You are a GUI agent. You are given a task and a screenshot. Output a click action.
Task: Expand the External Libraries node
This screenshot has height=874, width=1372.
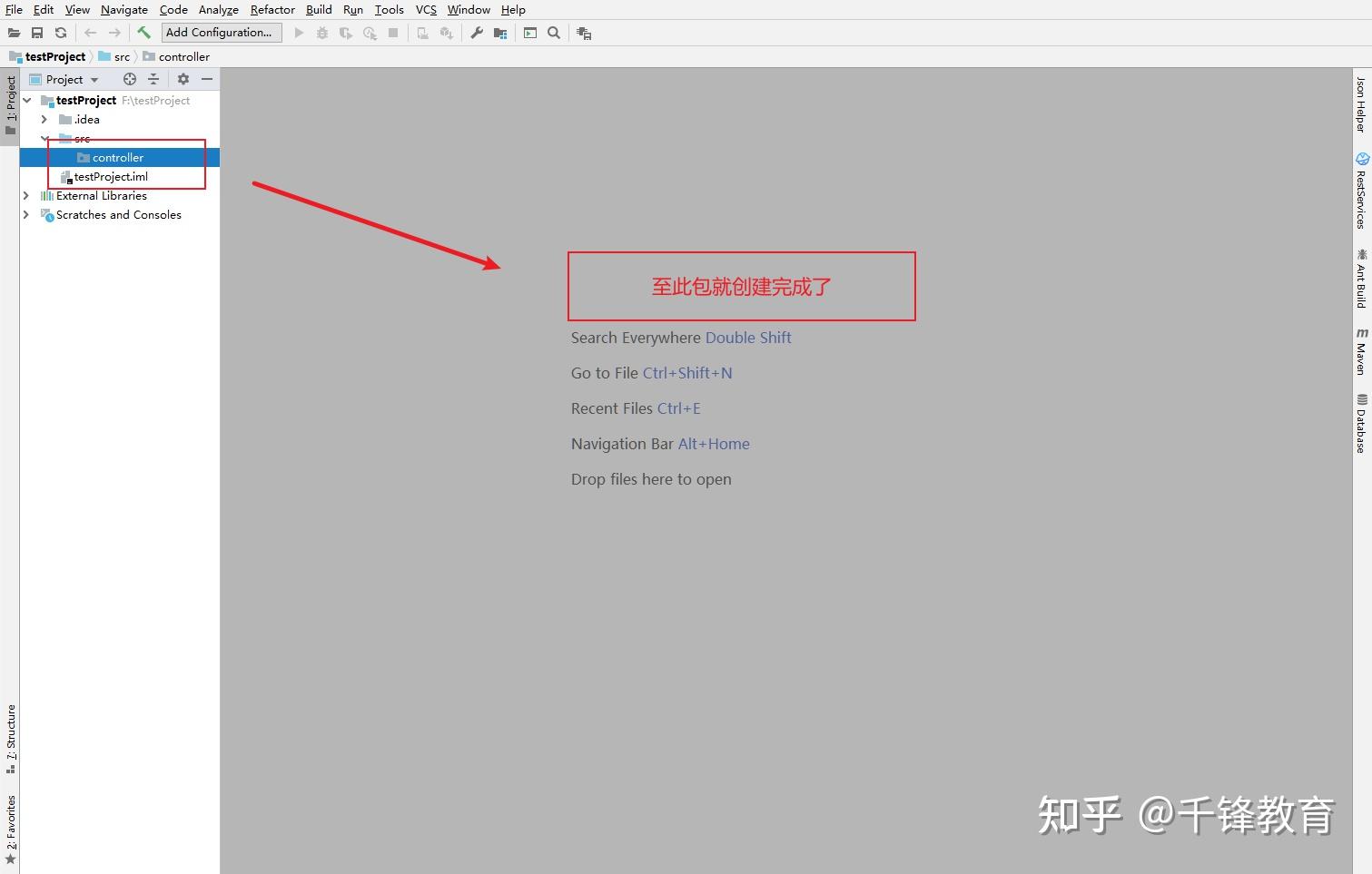tap(25, 195)
